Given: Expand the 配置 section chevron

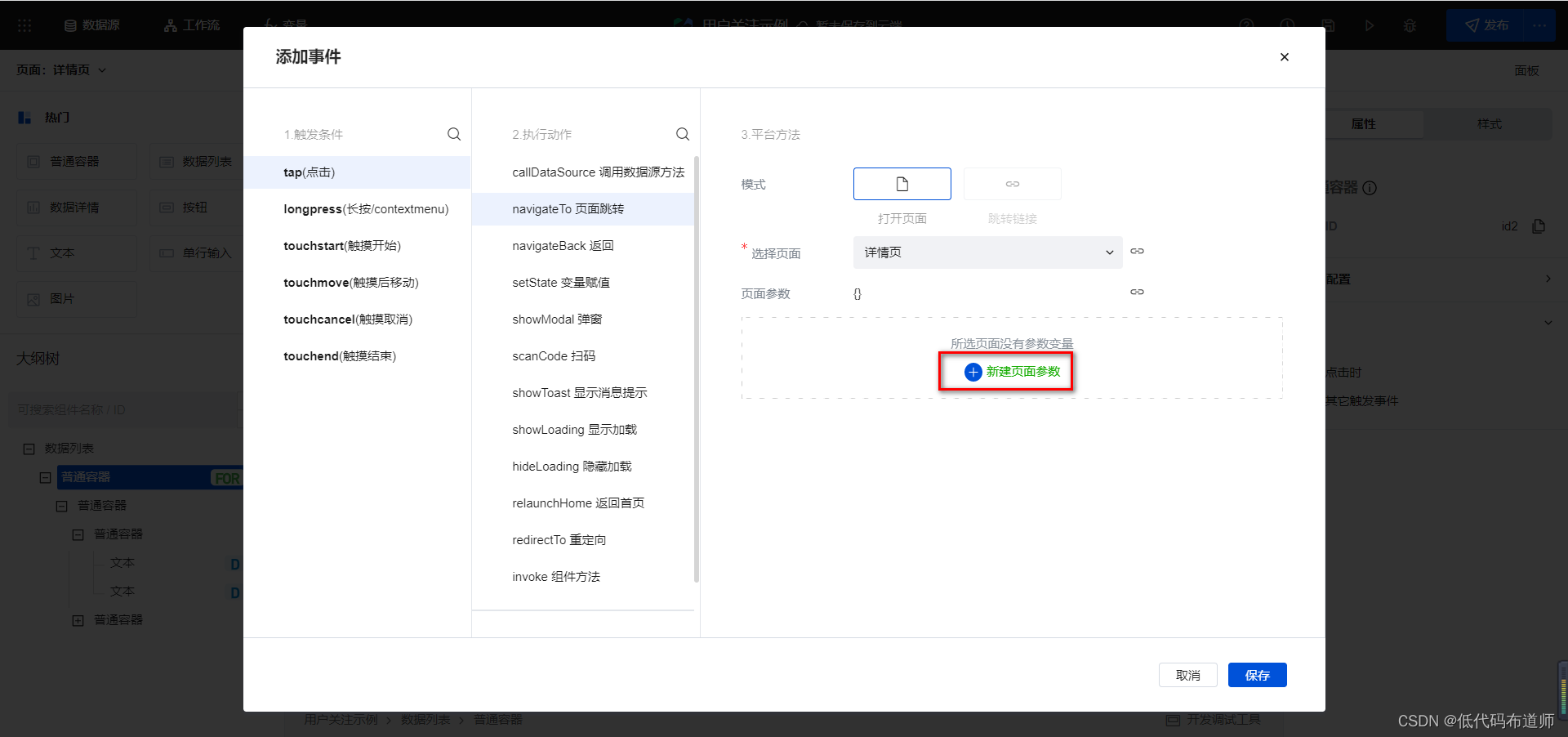Looking at the screenshot, I should point(1548,279).
